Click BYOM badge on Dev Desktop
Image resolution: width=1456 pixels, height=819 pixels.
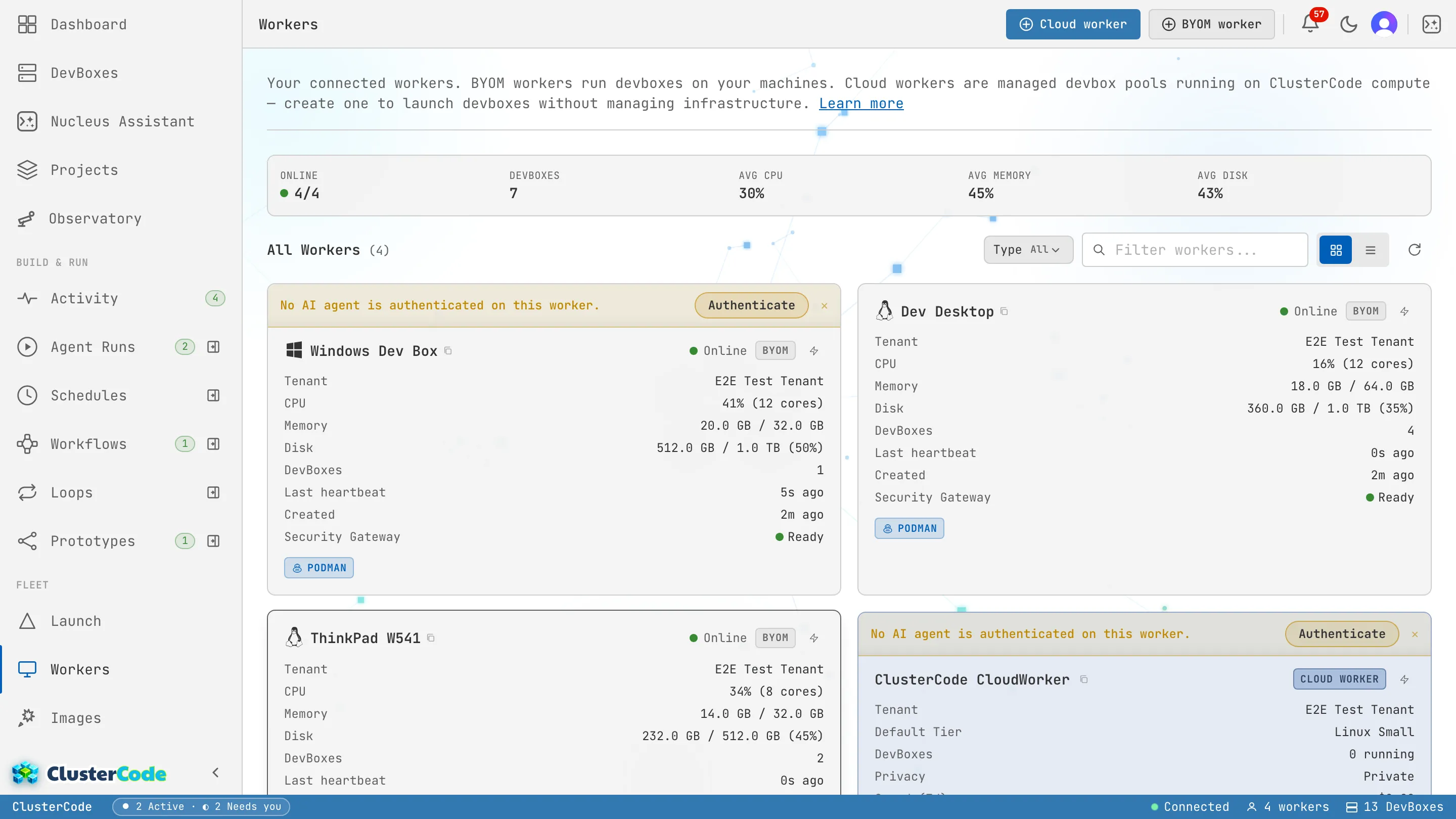[1366, 311]
